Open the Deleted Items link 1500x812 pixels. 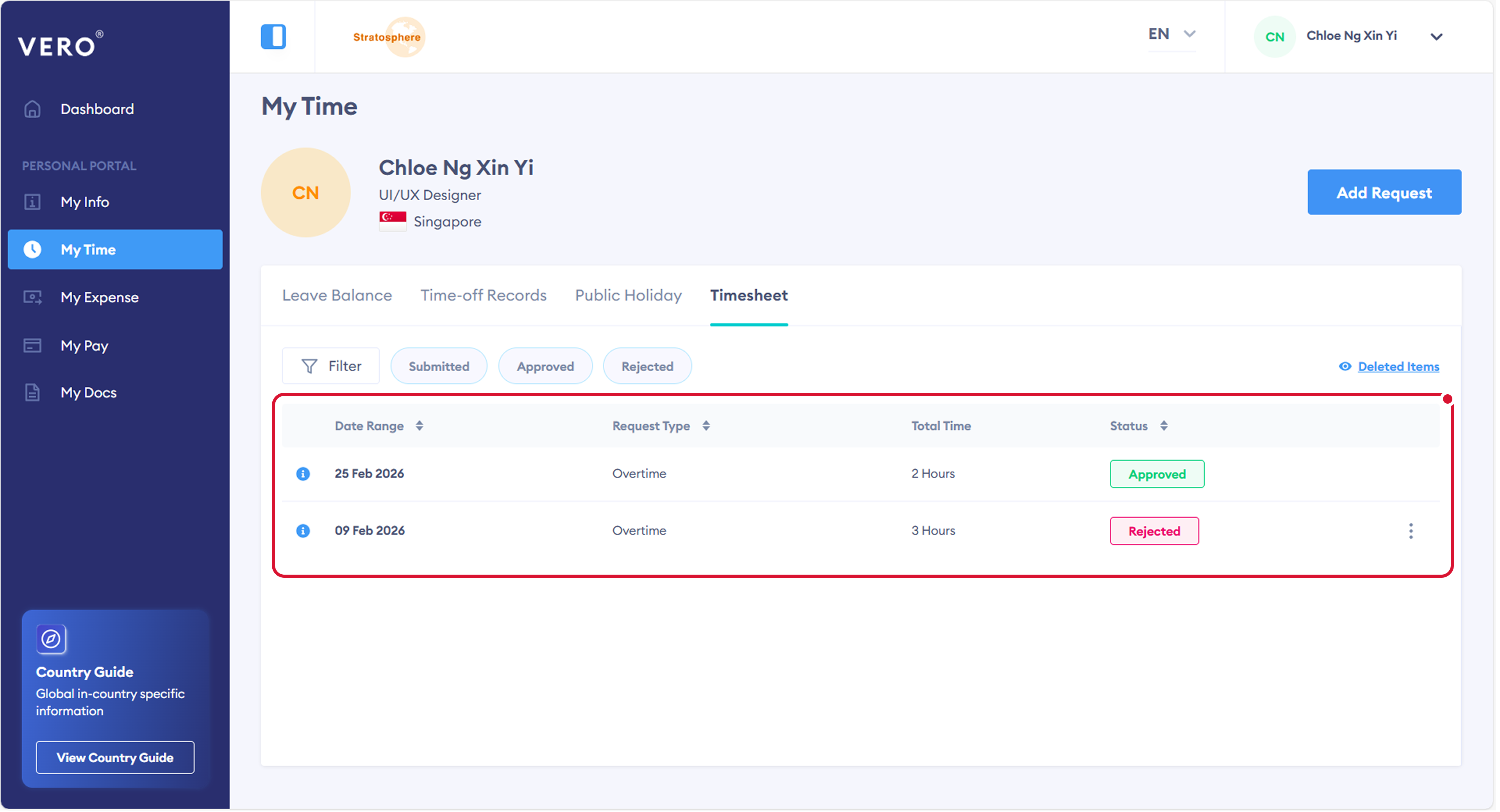tap(1398, 367)
